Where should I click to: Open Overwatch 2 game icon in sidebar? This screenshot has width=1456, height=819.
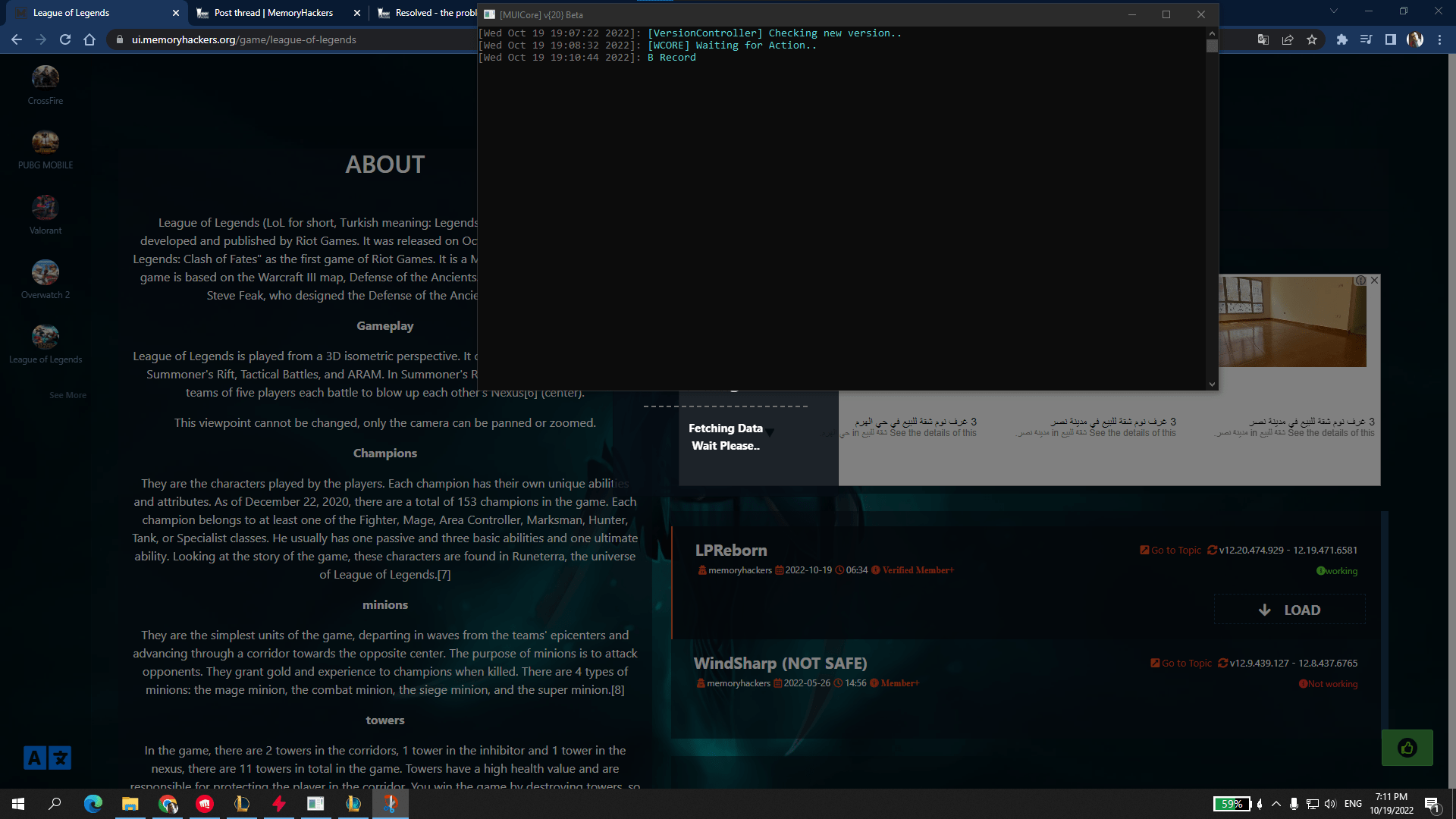[45, 272]
